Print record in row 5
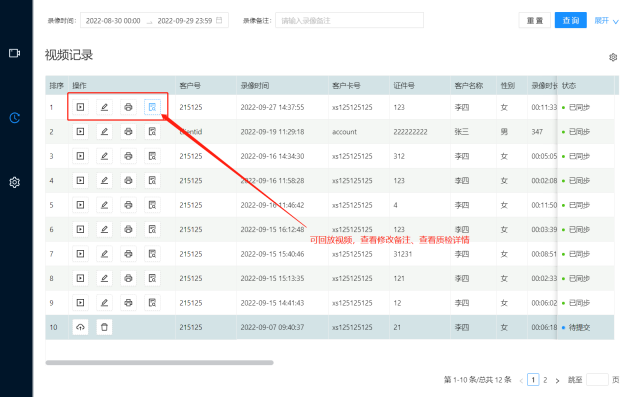Image resolution: width=630 pixels, height=397 pixels. point(128,205)
